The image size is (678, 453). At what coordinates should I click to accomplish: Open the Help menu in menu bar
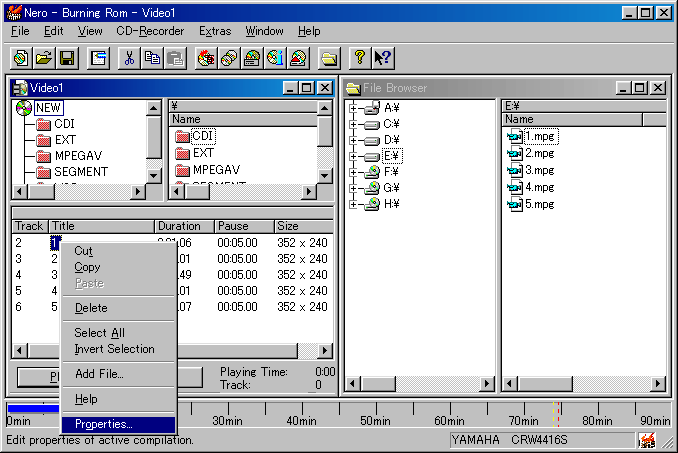click(309, 31)
